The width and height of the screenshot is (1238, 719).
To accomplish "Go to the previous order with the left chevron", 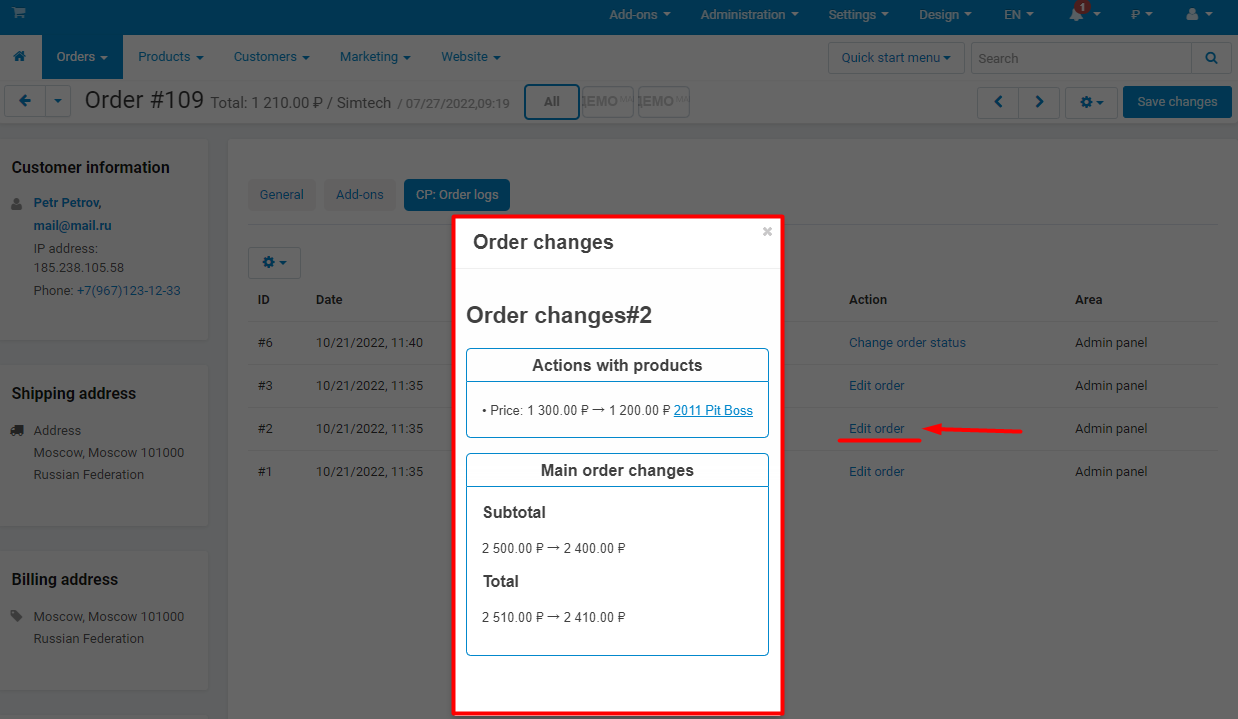I will [x=997, y=102].
